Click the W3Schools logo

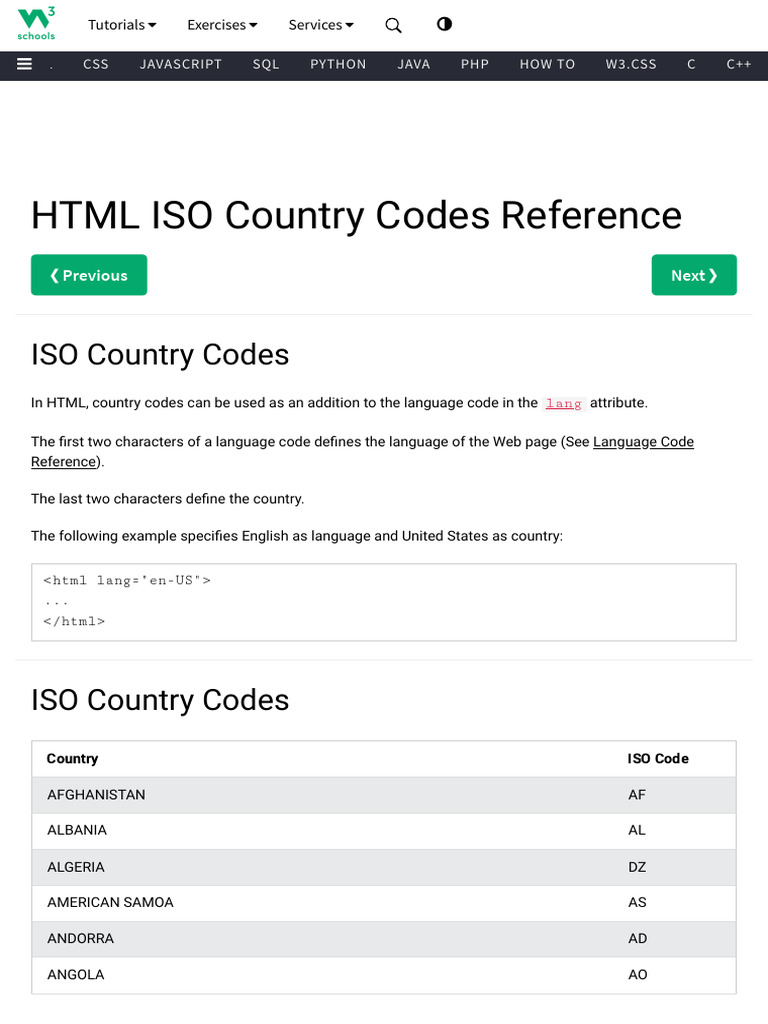[x=36, y=23]
